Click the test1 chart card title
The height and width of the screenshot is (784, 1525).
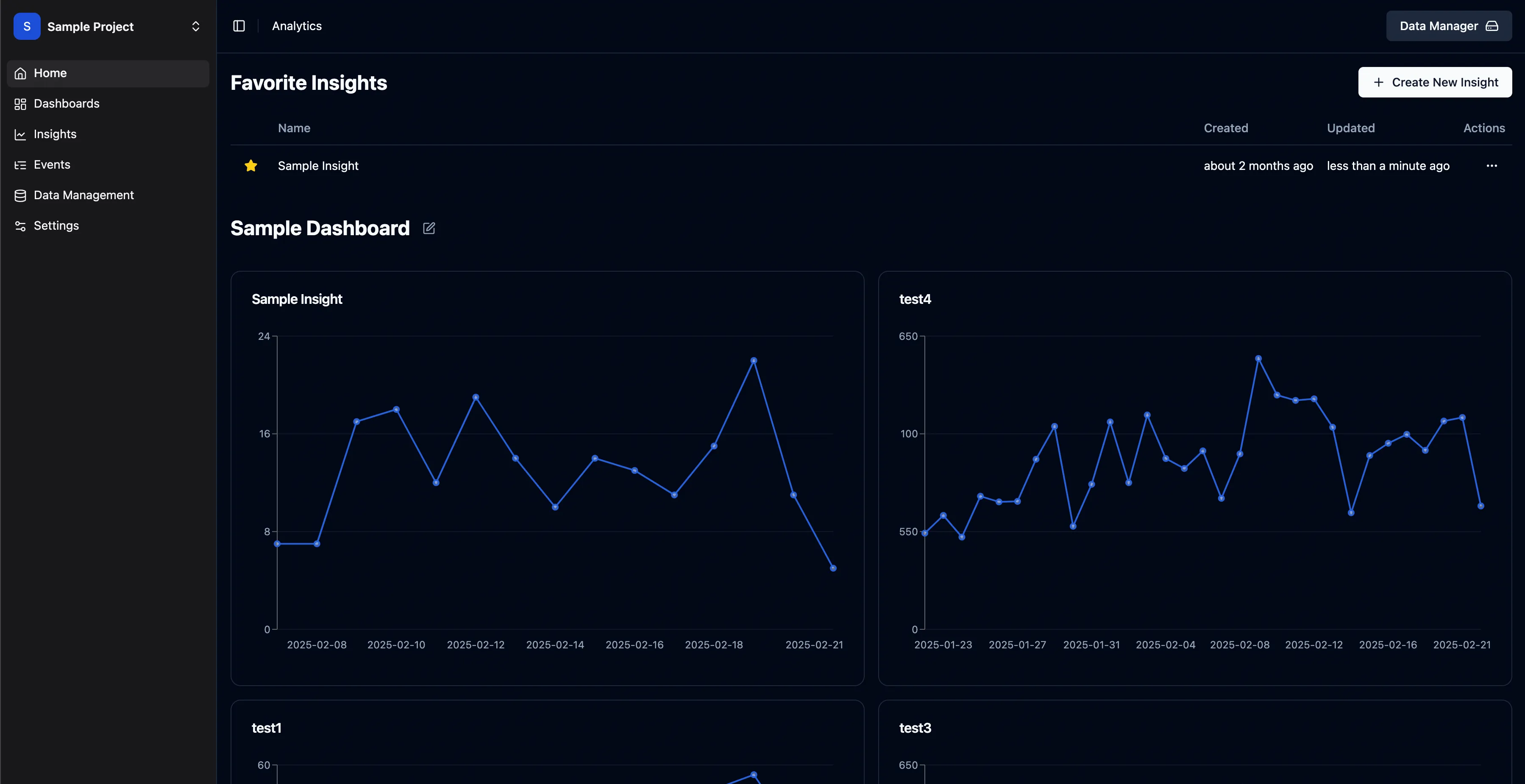click(267, 728)
